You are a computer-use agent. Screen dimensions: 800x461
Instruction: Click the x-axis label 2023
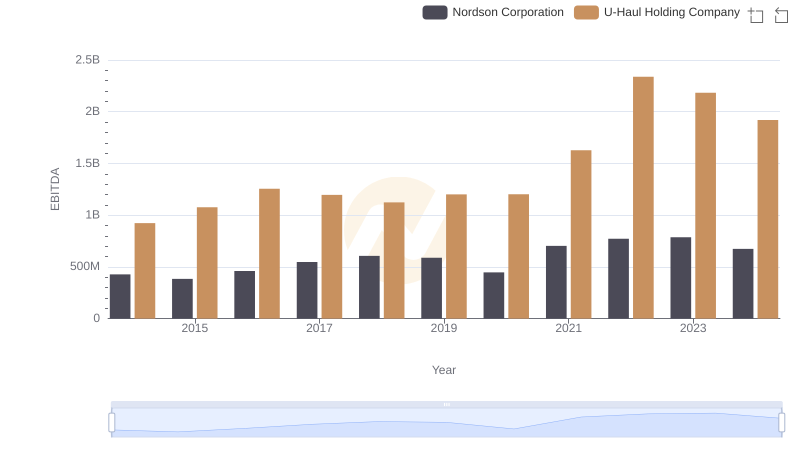click(693, 328)
